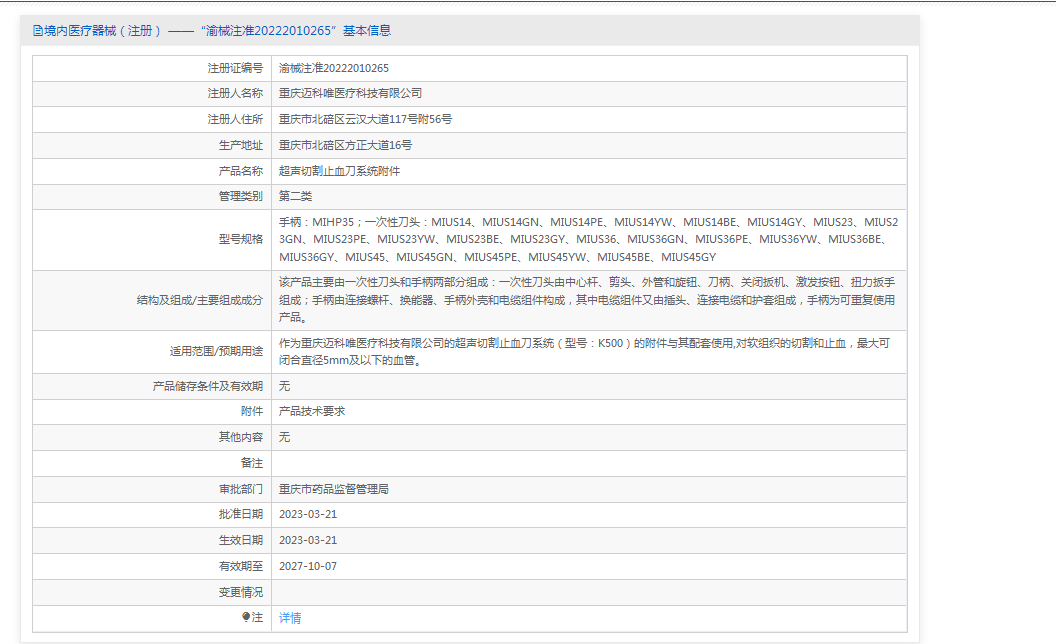Click the model list starting with 手柄：MIHP35

tap(589, 239)
